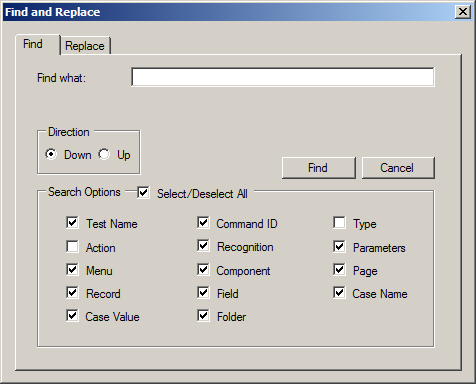Click the Find what text field
The width and height of the screenshot is (476, 384).
(x=283, y=77)
